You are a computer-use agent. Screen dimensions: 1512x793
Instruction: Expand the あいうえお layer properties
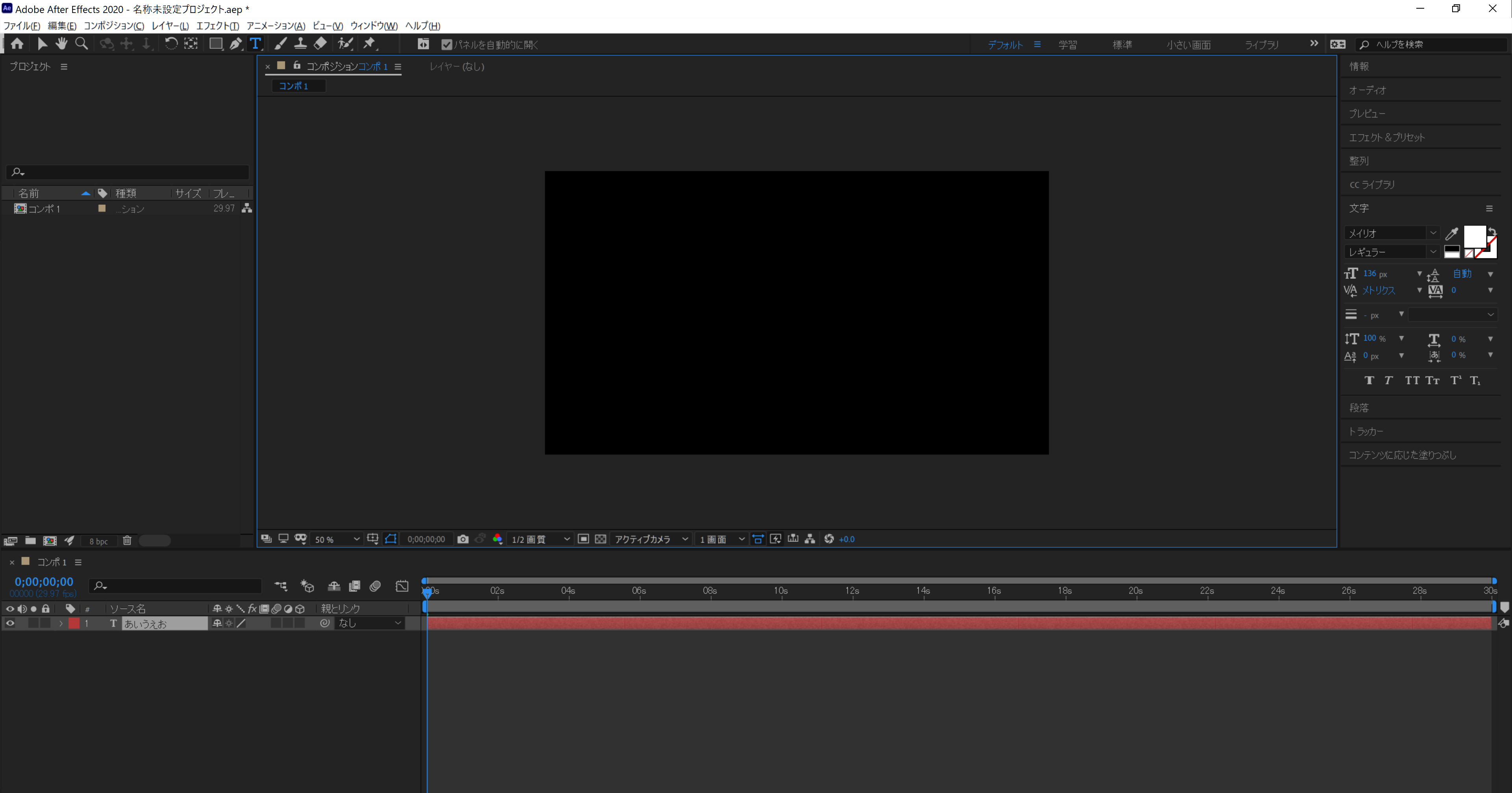61,623
